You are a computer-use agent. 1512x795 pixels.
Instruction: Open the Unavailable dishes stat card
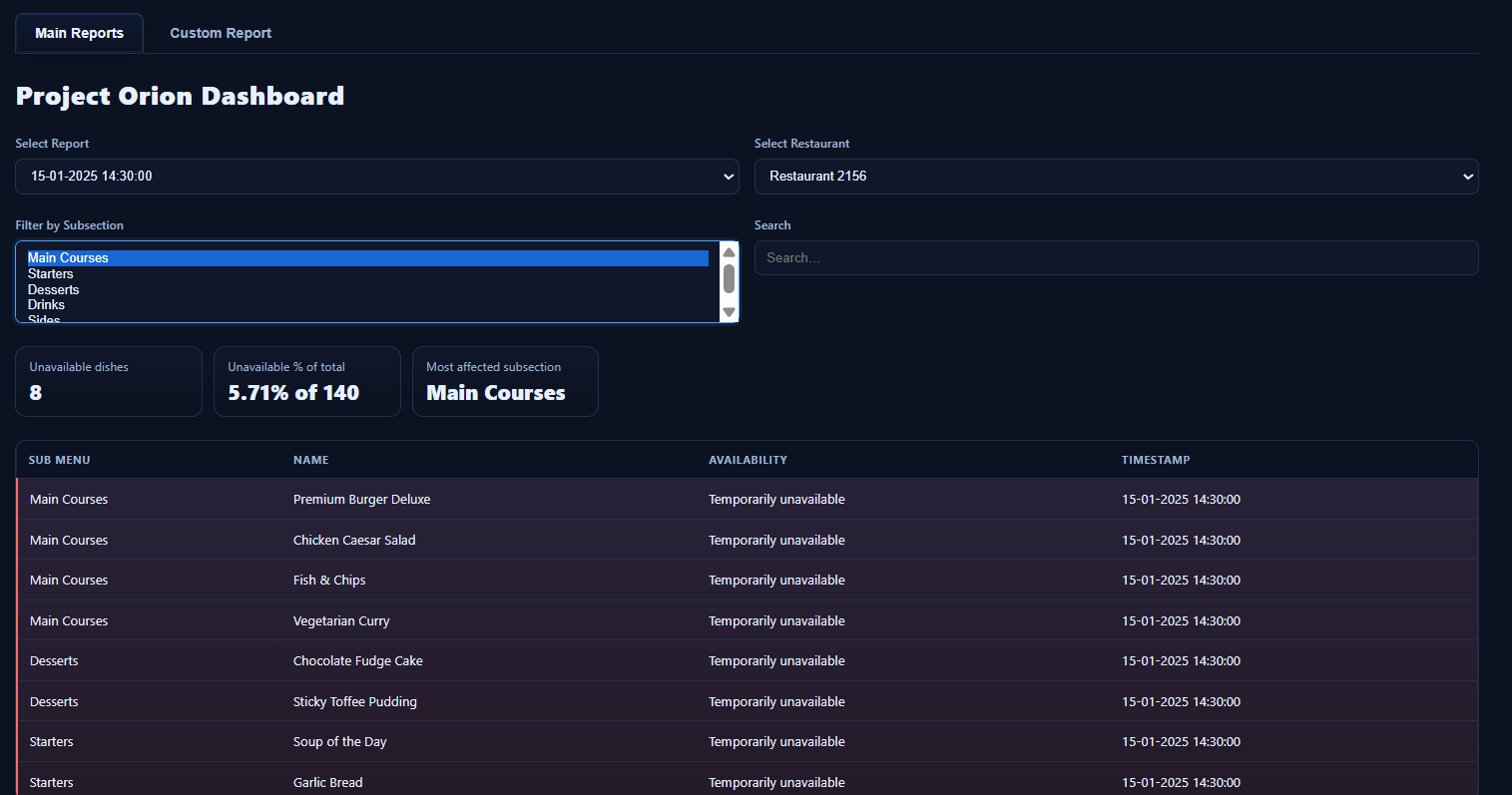(108, 381)
